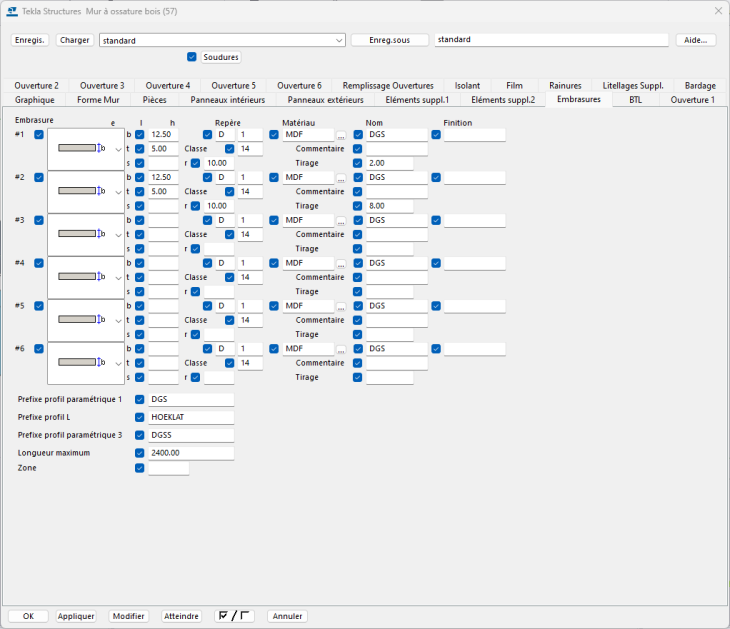Close the Mur à ossature bois dialog
The width and height of the screenshot is (730, 629).
point(718,11)
